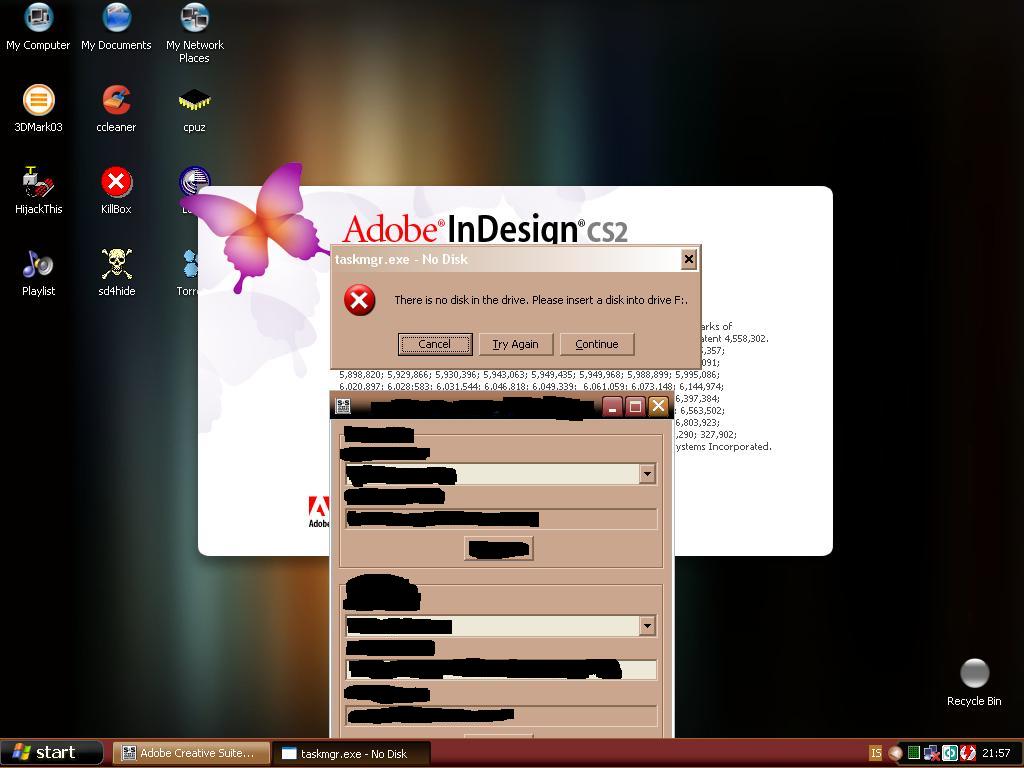The height and width of the screenshot is (768, 1024).
Task: Select the HijackThis desktop shortcut
Action: (x=39, y=191)
